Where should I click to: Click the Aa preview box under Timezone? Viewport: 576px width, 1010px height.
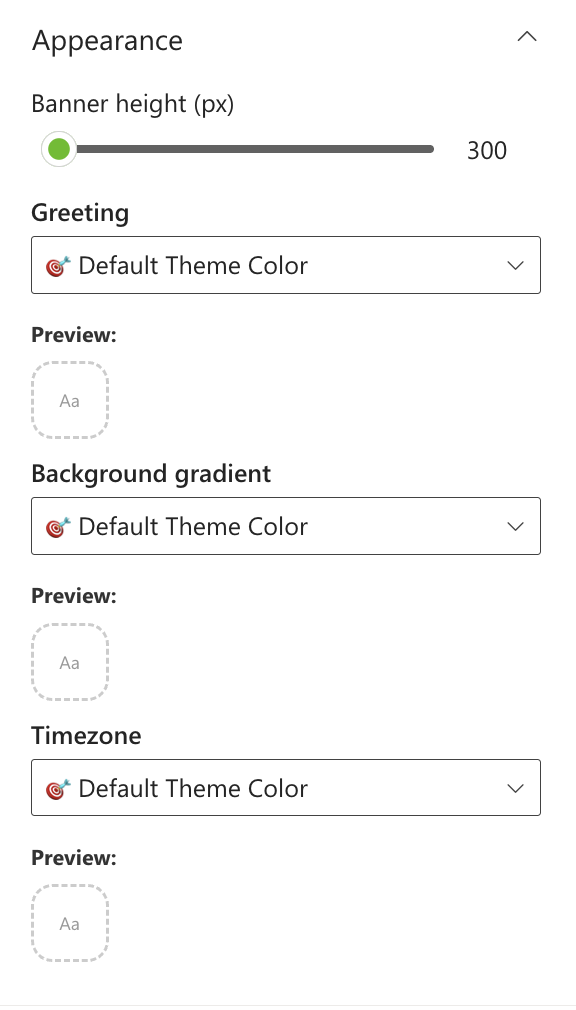[x=70, y=923]
